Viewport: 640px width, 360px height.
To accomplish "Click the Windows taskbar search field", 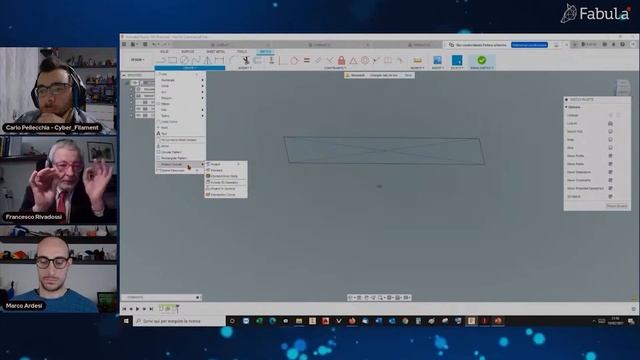I will [179, 321].
